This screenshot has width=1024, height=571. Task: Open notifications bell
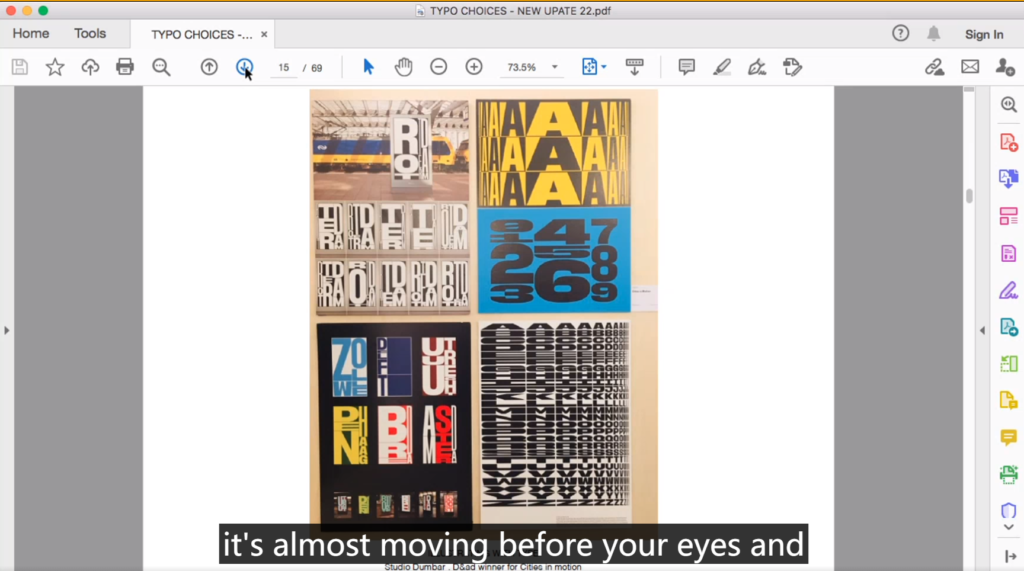click(934, 33)
